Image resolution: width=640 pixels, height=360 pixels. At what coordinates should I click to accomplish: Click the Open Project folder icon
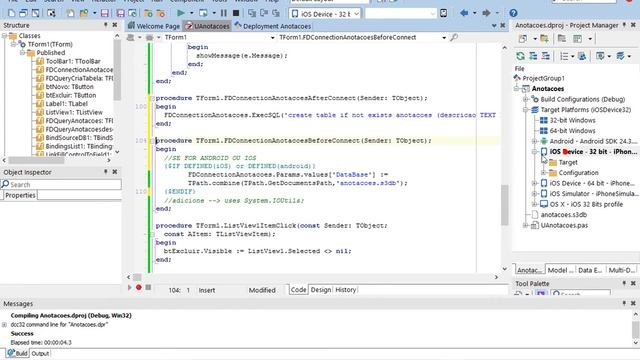pos(83,13)
